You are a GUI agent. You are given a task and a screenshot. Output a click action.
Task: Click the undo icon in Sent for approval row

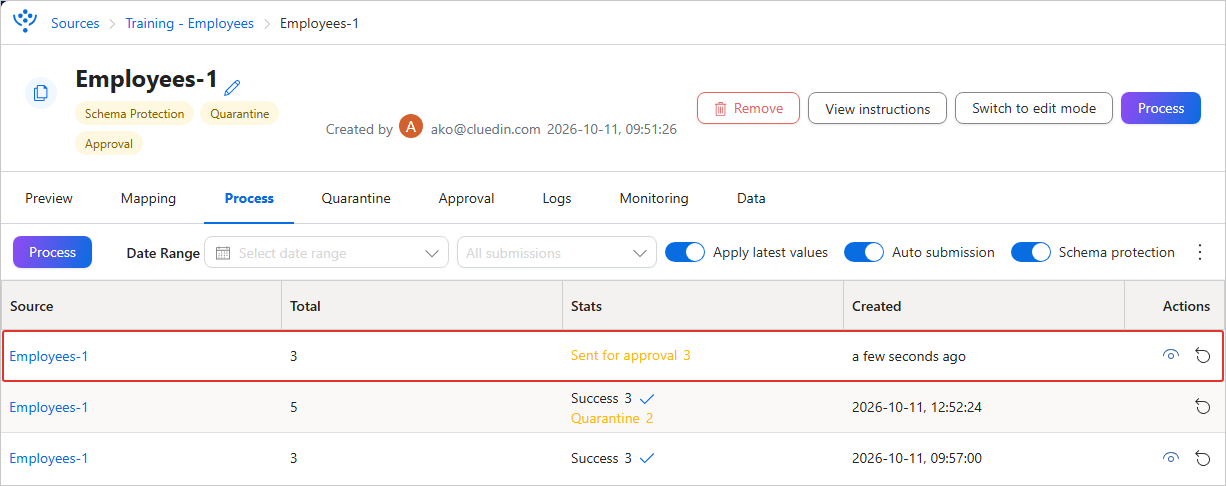point(1203,355)
